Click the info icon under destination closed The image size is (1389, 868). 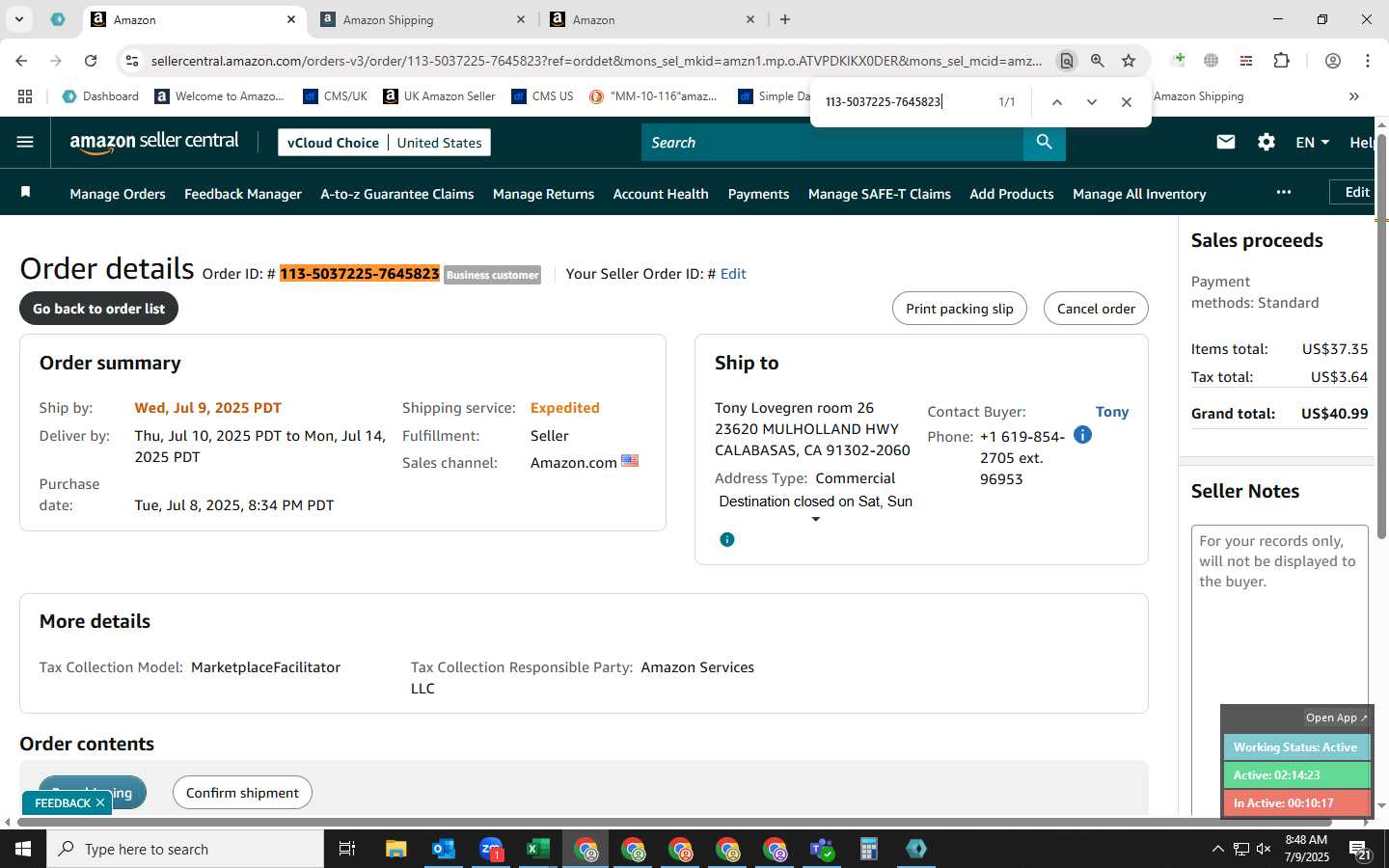pyautogui.click(x=727, y=539)
